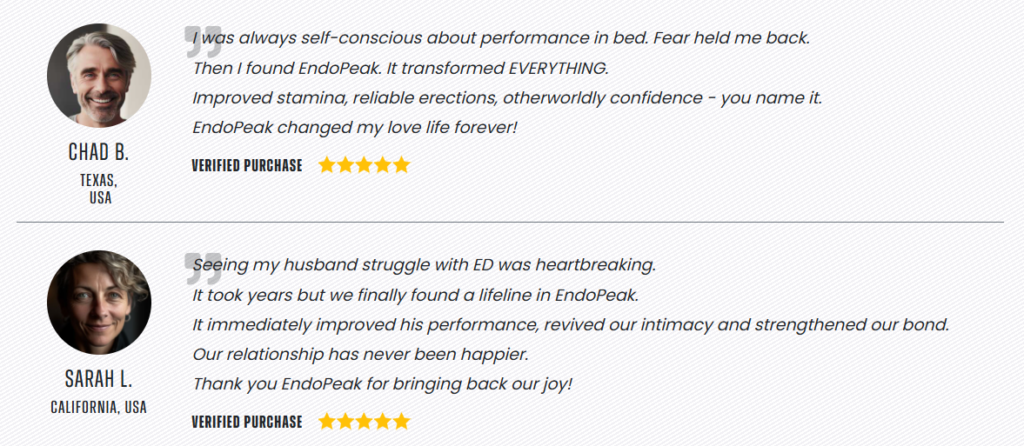
Task: Click Verified Purchase label under Sarah L.'s review
Action: click(247, 422)
